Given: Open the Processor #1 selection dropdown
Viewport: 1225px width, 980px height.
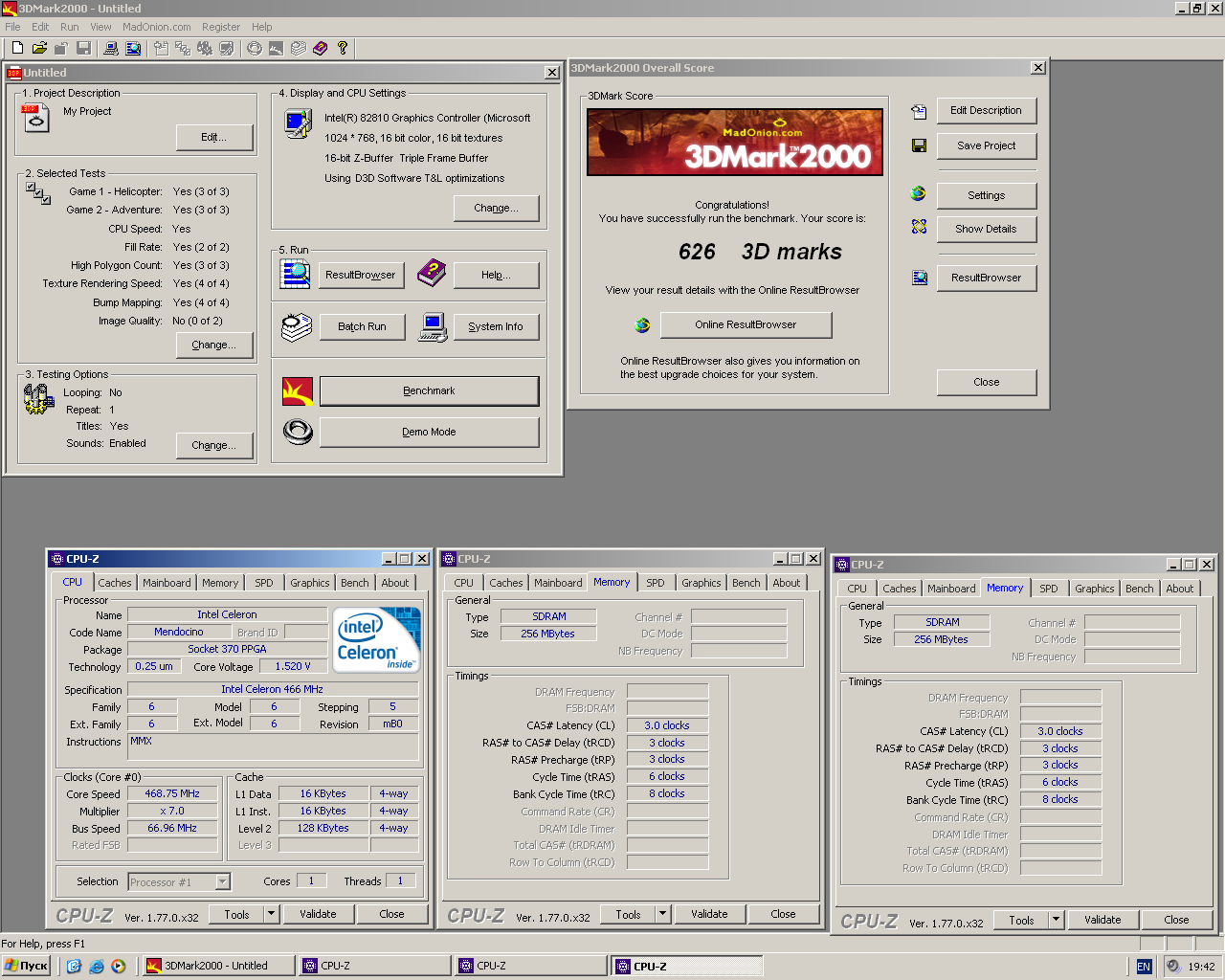Looking at the screenshot, I should pyautogui.click(x=223, y=882).
